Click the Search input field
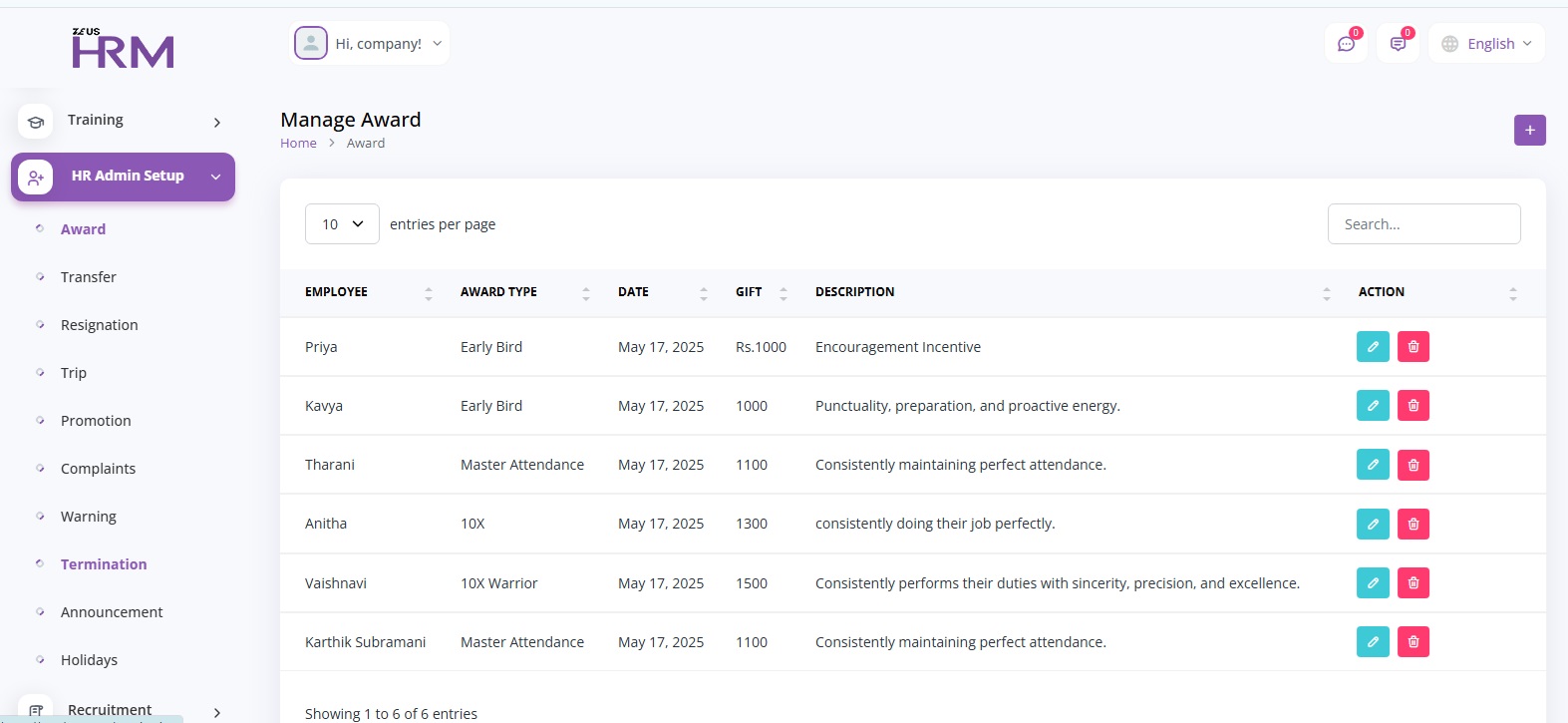Viewport: 1568px width, 723px height. [1423, 224]
